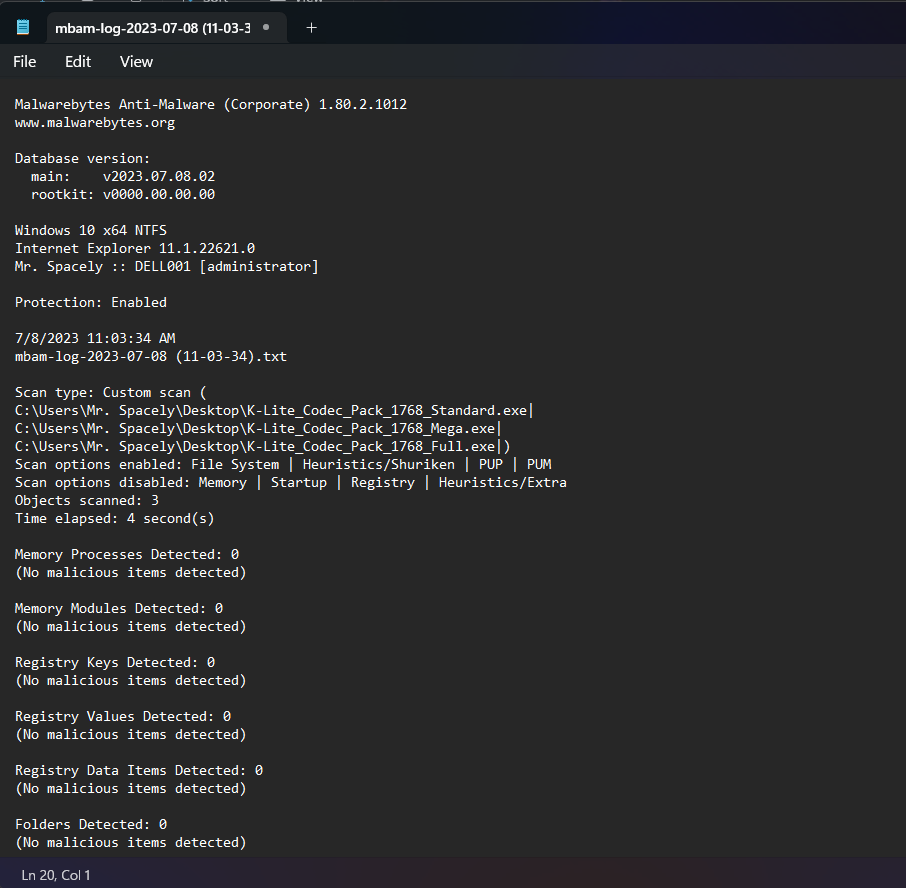Click '(No malicious items detected)' under Memory Processes Detected
Screen dimensions: 906x888
pos(131,573)
